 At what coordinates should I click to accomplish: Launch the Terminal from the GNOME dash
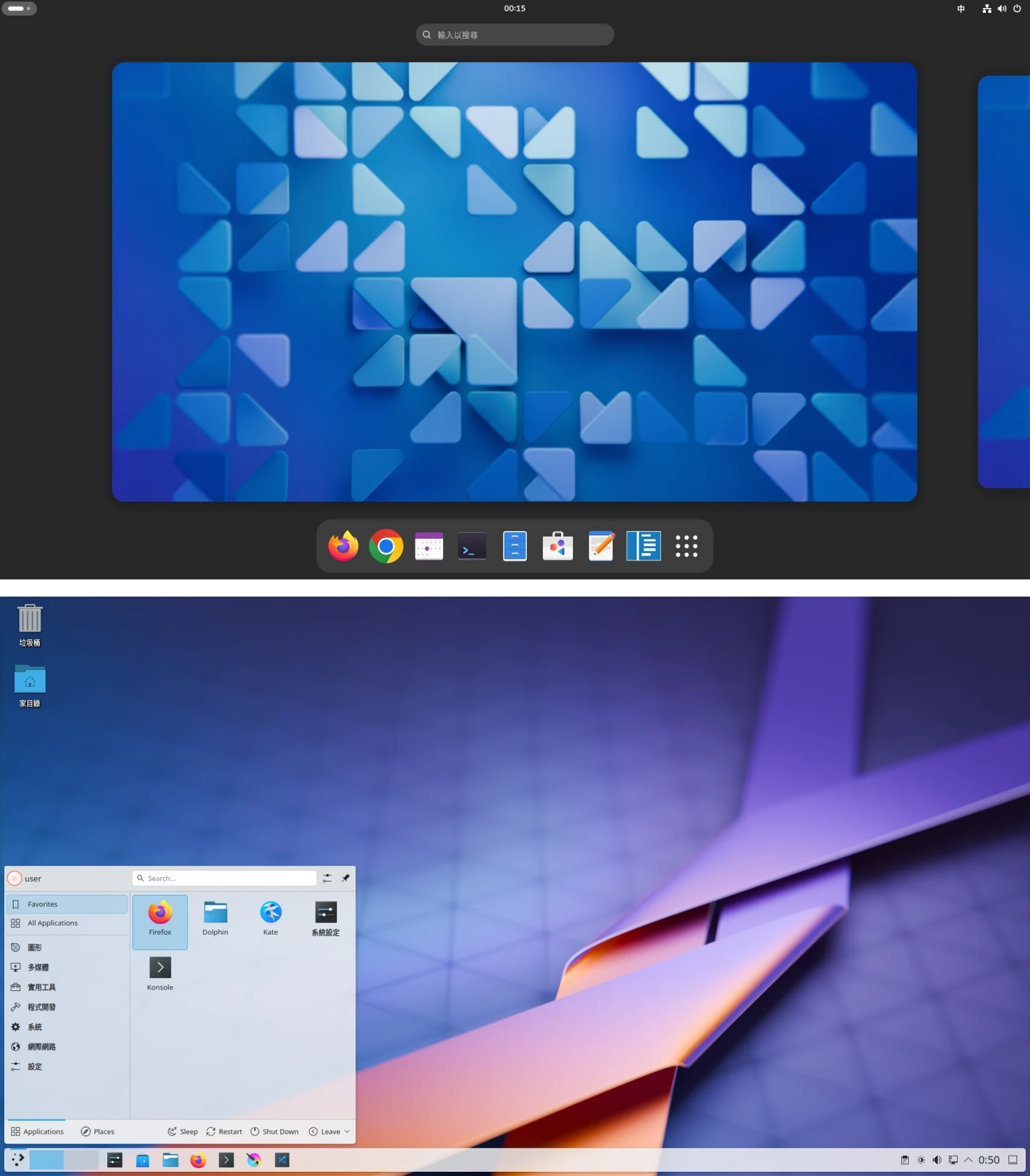tap(472, 546)
